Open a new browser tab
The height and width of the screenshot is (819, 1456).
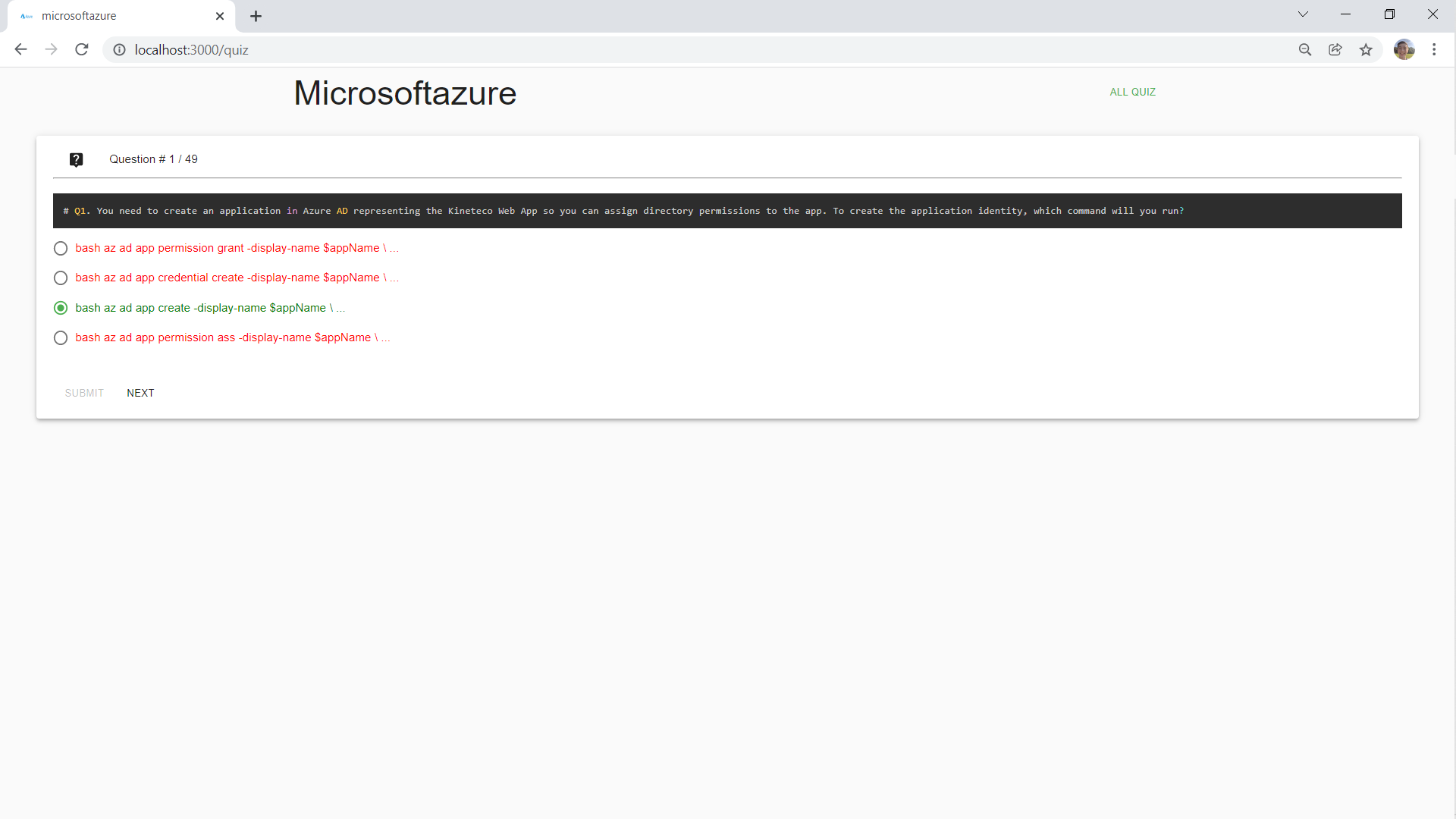(256, 16)
